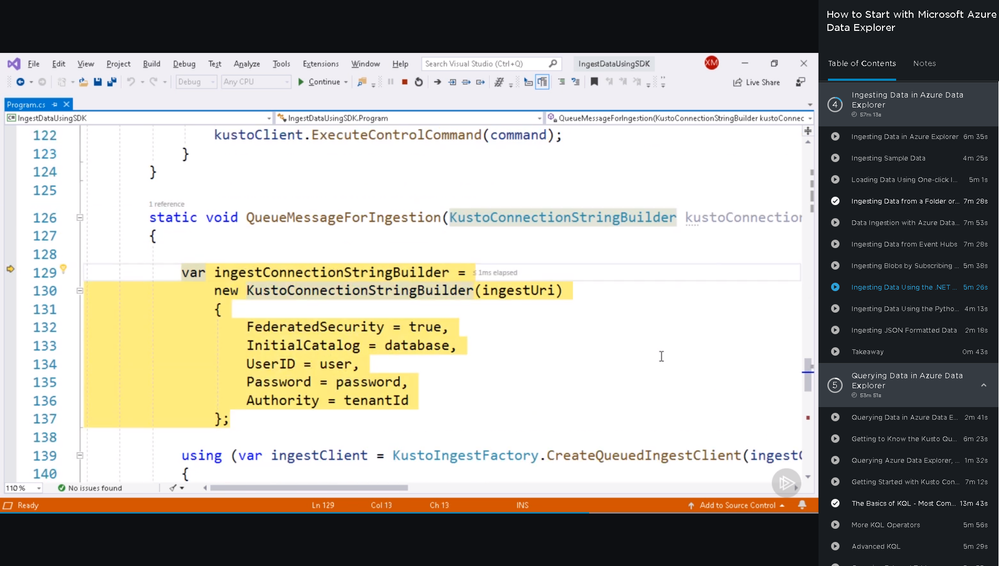
Task: Play the Advanced KQL lesson
Action: (x=835, y=546)
